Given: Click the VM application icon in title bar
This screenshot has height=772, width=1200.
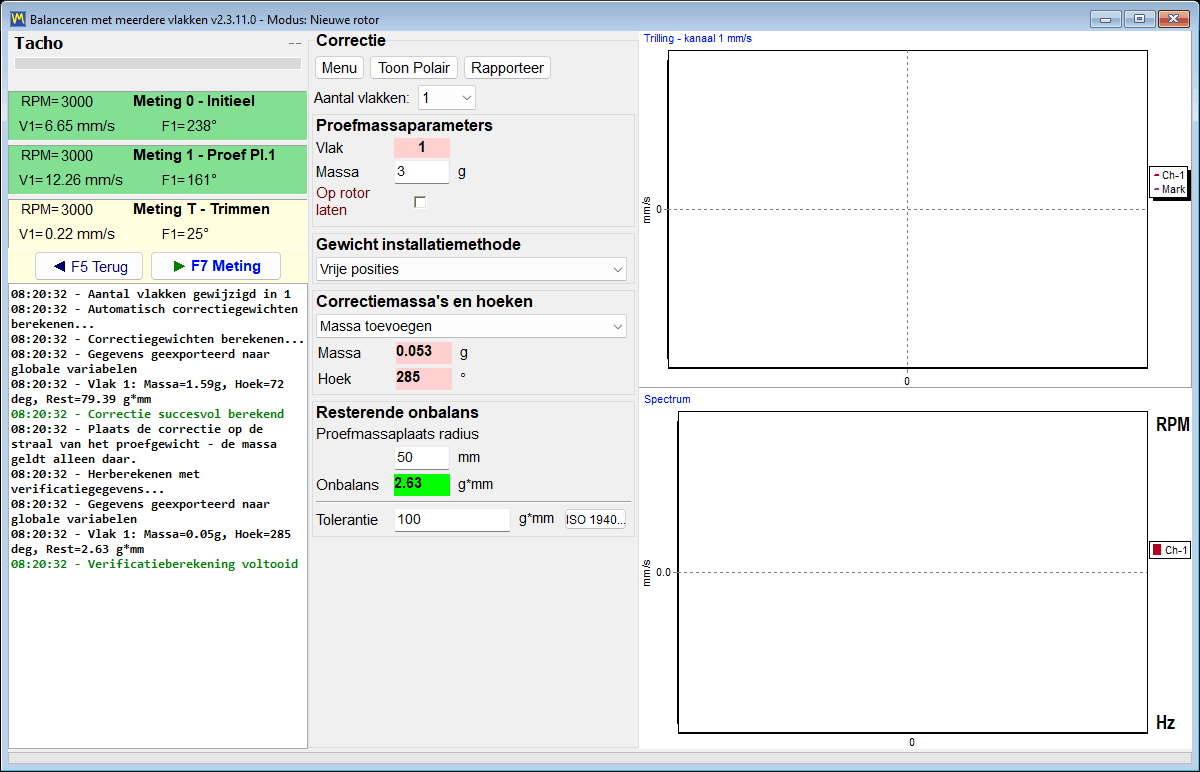Looking at the screenshot, I should pos(18,19).
